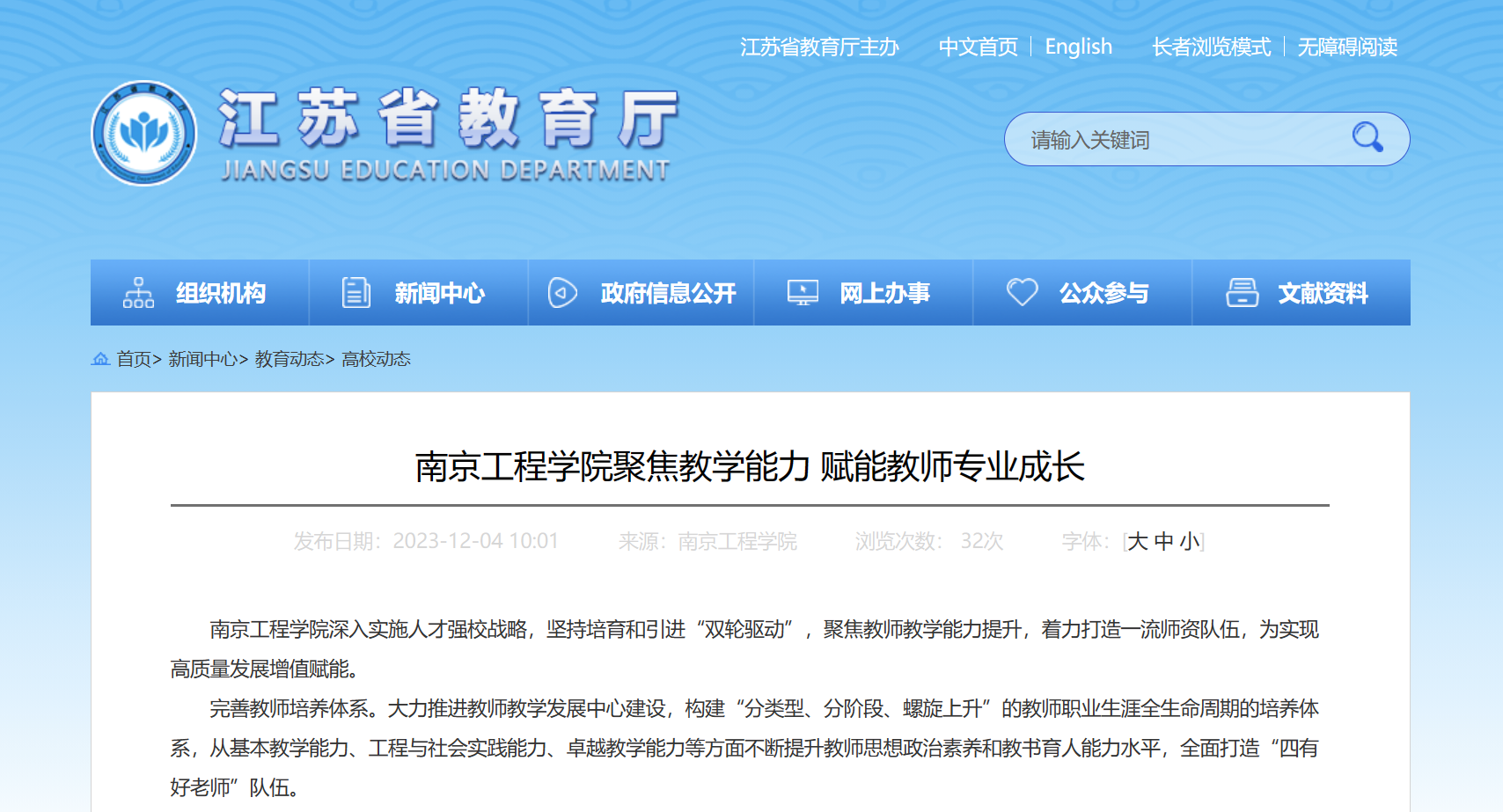This screenshot has width=1503, height=812.
Task: Click the heart icon for public participation
Action: [x=1022, y=292]
